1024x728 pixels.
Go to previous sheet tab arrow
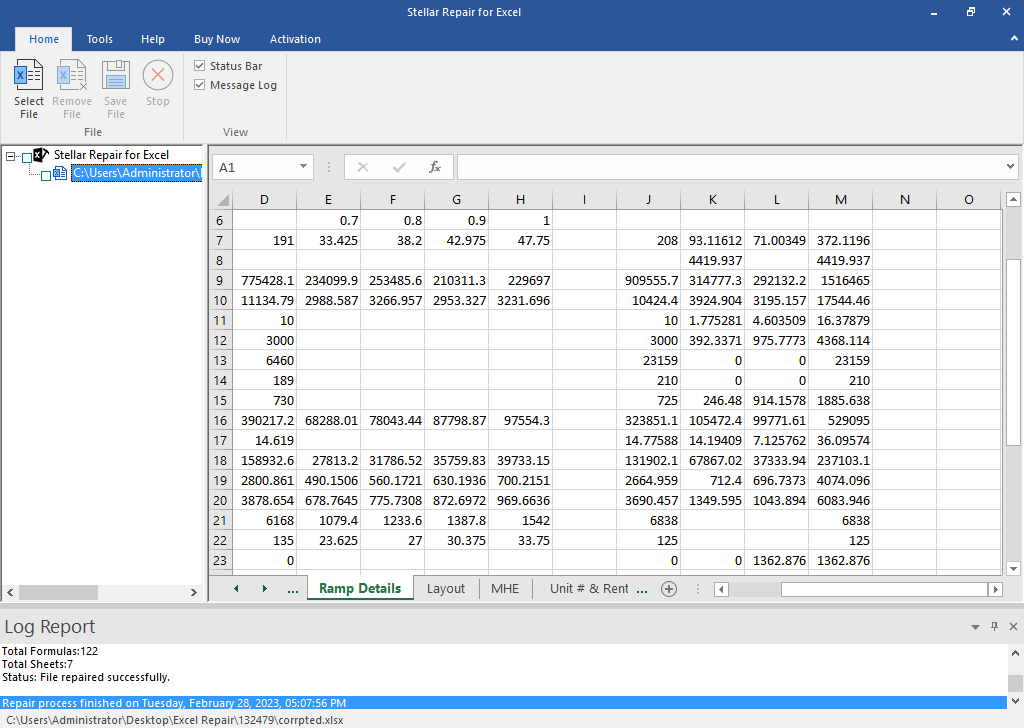point(236,589)
